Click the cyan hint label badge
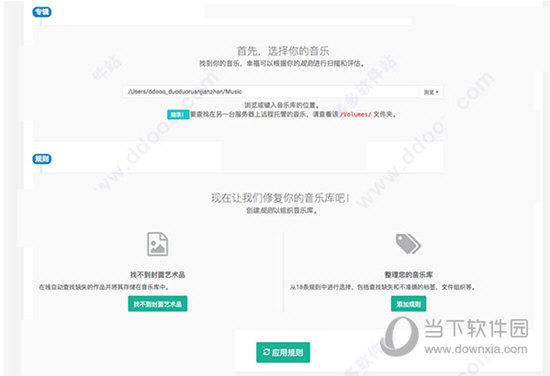This screenshot has width=550, height=376. (178, 114)
